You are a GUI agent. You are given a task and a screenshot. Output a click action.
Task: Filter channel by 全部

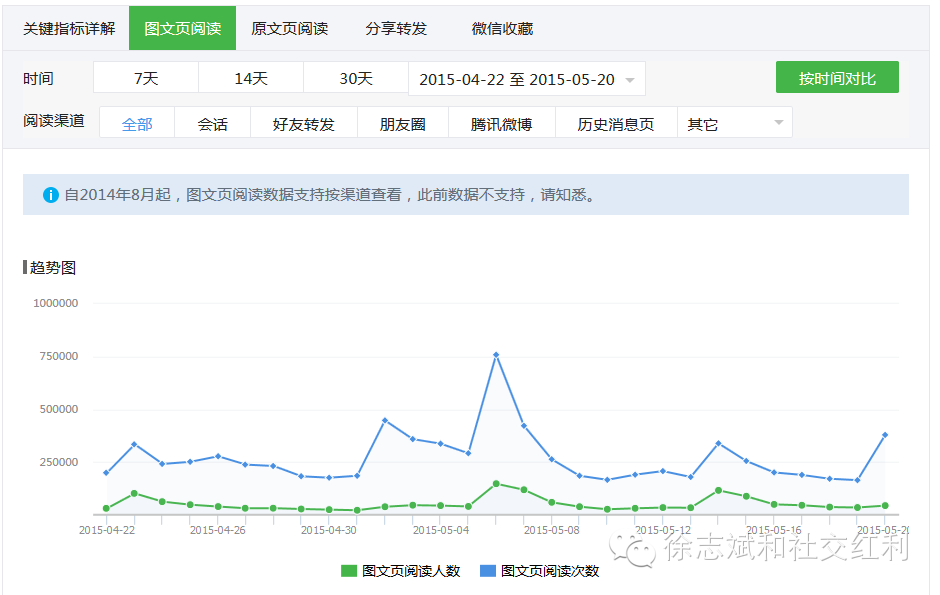click(137, 123)
